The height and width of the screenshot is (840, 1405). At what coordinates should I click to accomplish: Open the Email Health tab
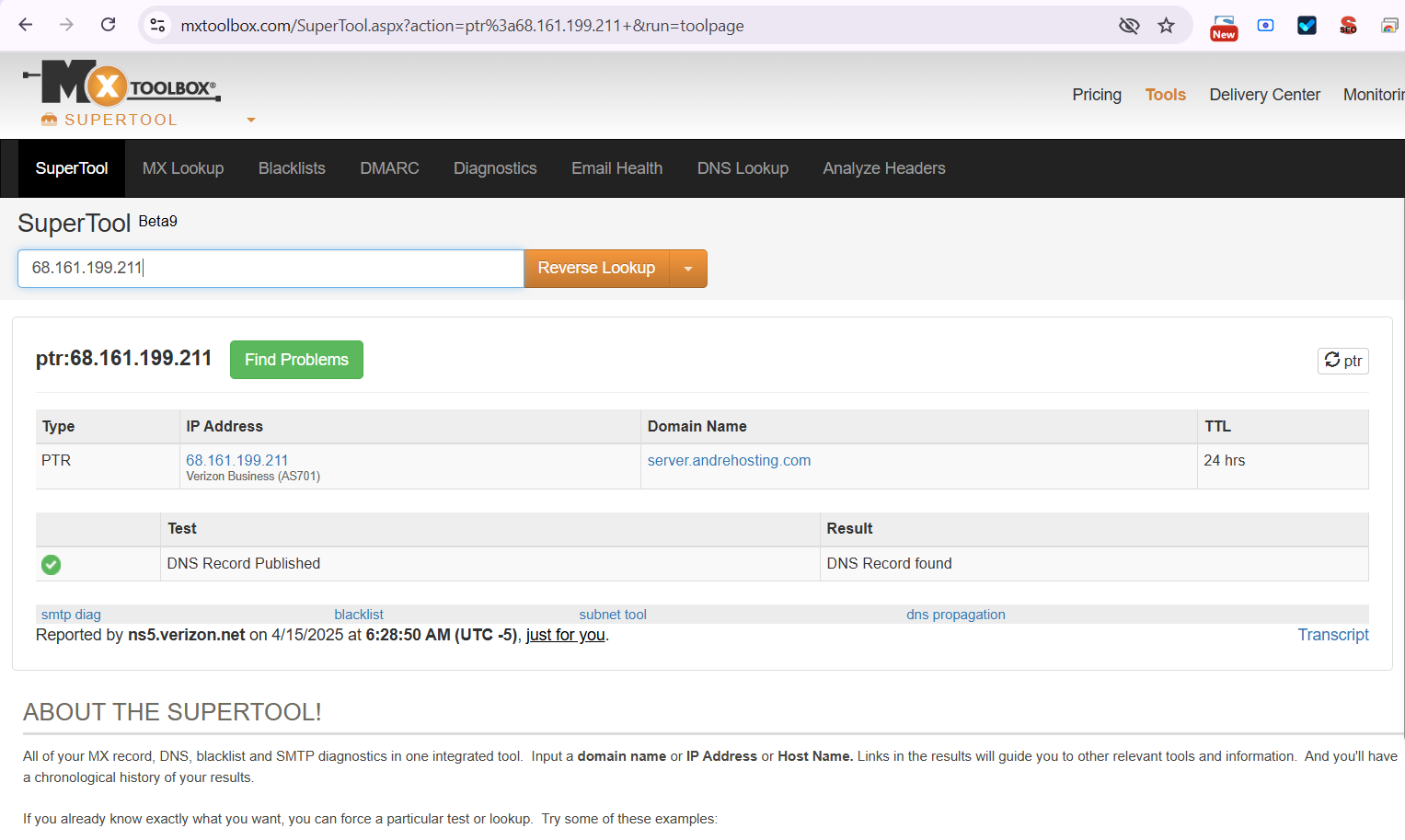point(616,168)
